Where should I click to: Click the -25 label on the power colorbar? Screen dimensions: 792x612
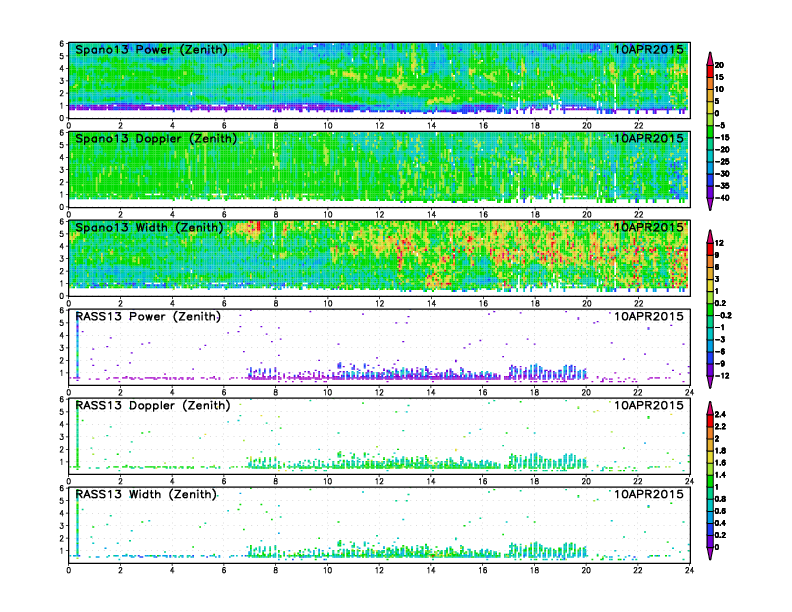tap(722, 162)
